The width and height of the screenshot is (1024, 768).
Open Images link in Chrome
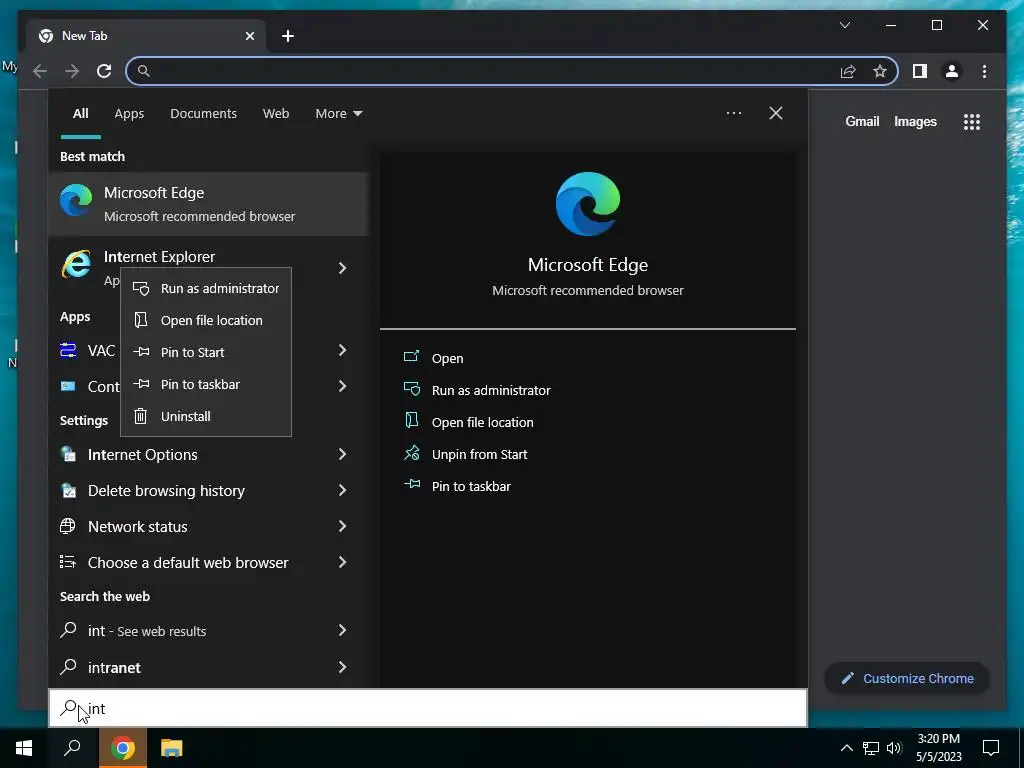click(x=915, y=121)
